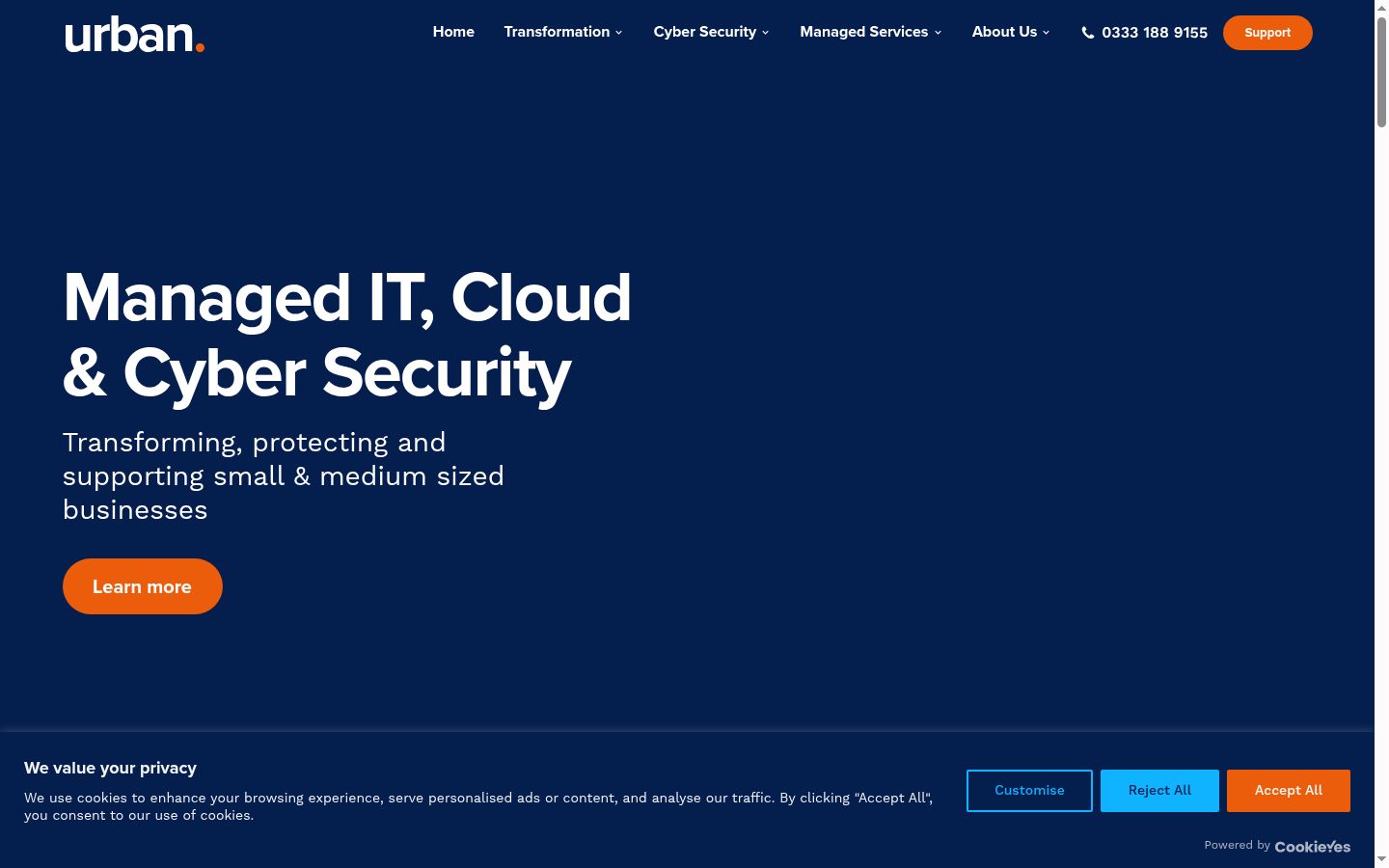Click the scrollbar down arrow
The width and height of the screenshot is (1389, 868).
click(x=1381, y=859)
